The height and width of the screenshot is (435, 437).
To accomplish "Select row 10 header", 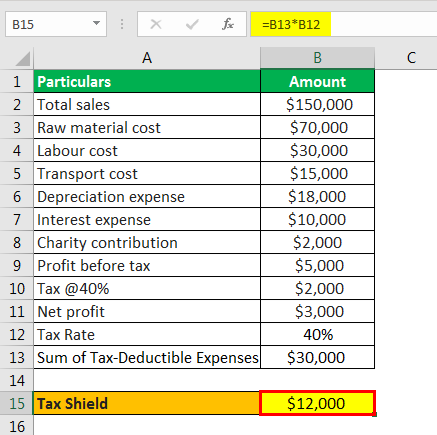I will tap(17, 289).
